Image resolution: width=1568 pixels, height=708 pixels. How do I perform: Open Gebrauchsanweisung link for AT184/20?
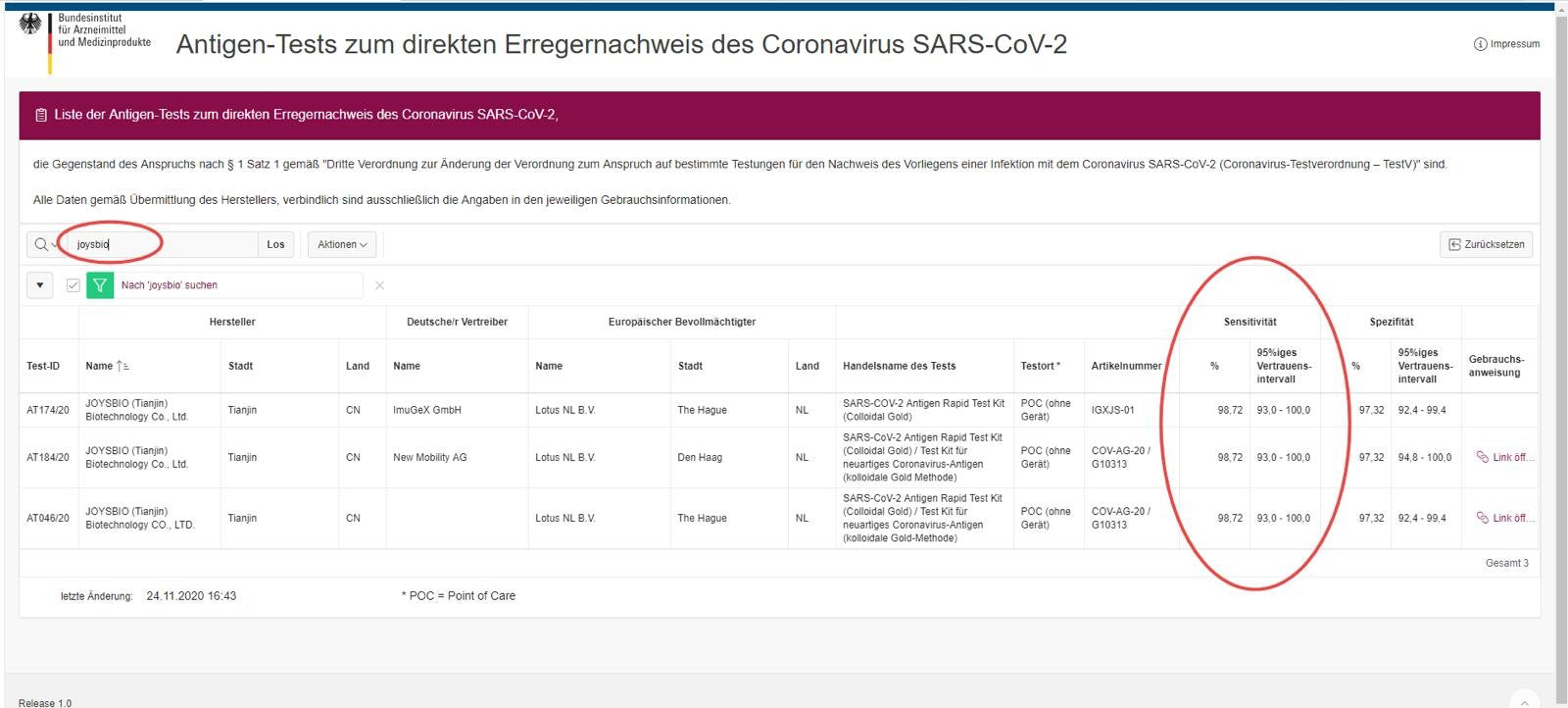pos(1504,458)
